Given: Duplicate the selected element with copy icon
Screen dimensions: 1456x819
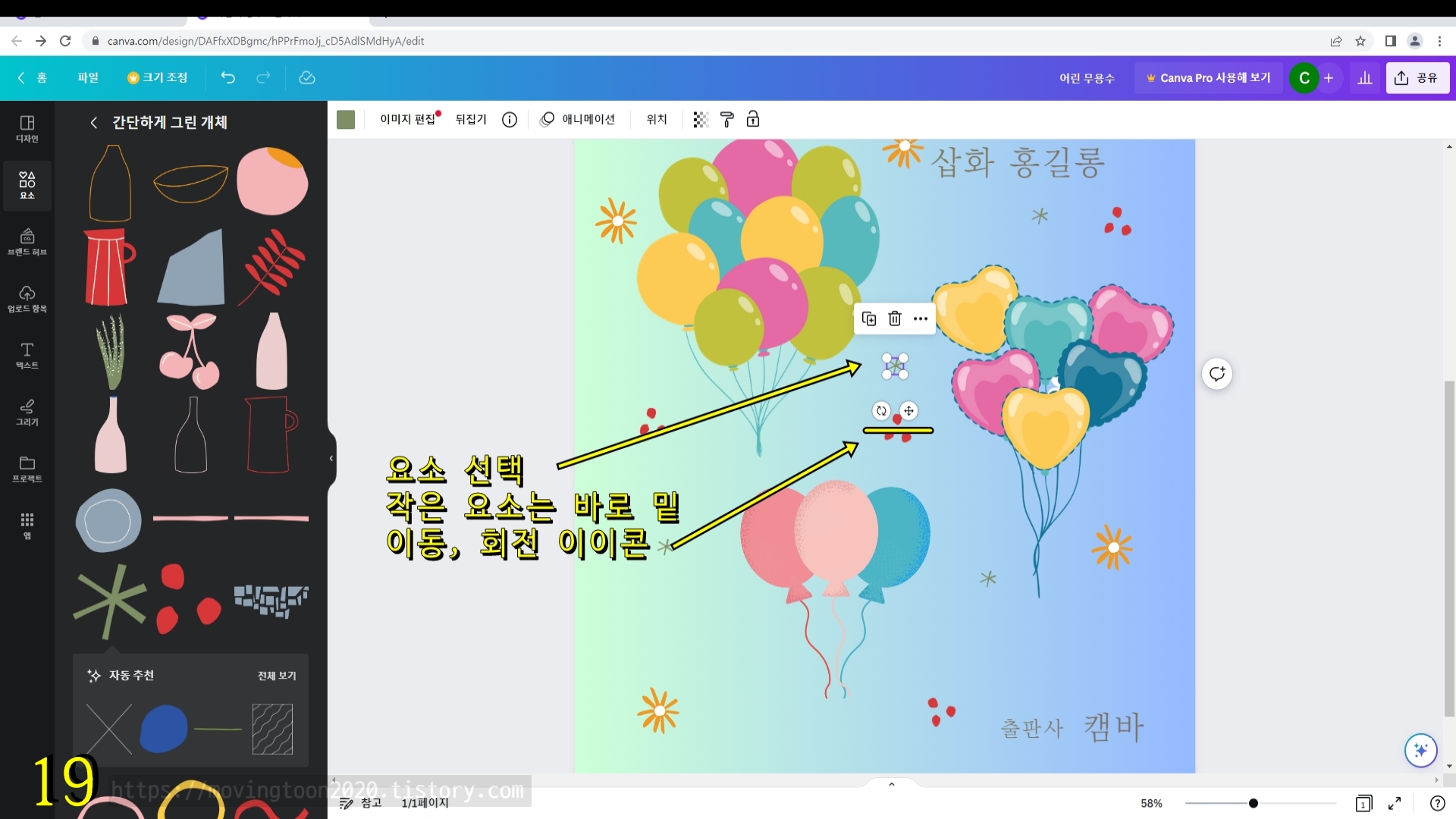Looking at the screenshot, I should pos(869,318).
